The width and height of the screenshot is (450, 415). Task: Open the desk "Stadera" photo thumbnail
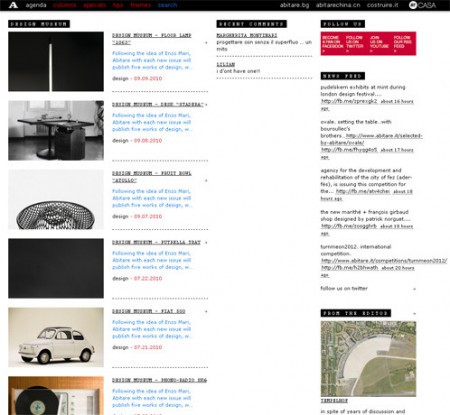56,130
